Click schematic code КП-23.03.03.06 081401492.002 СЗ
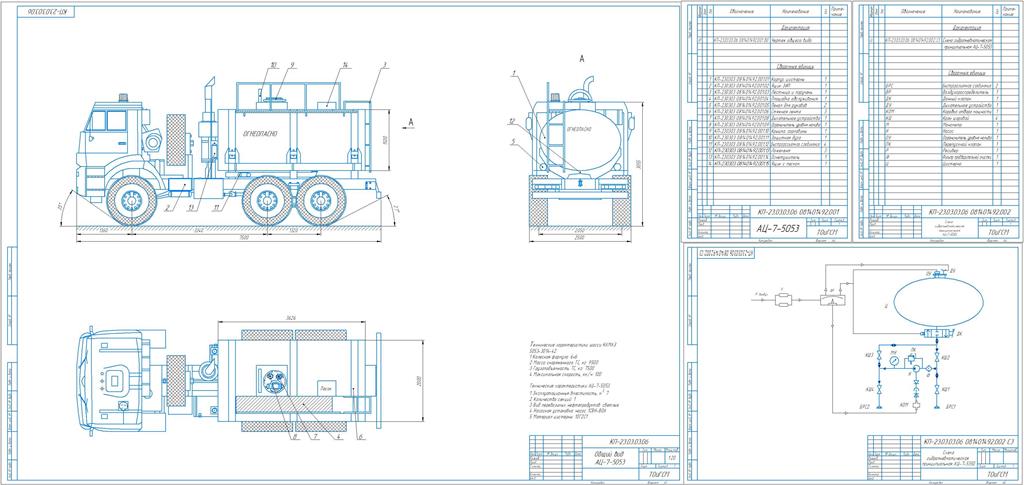Viewport: 1024px width, 485px height. coord(969,443)
